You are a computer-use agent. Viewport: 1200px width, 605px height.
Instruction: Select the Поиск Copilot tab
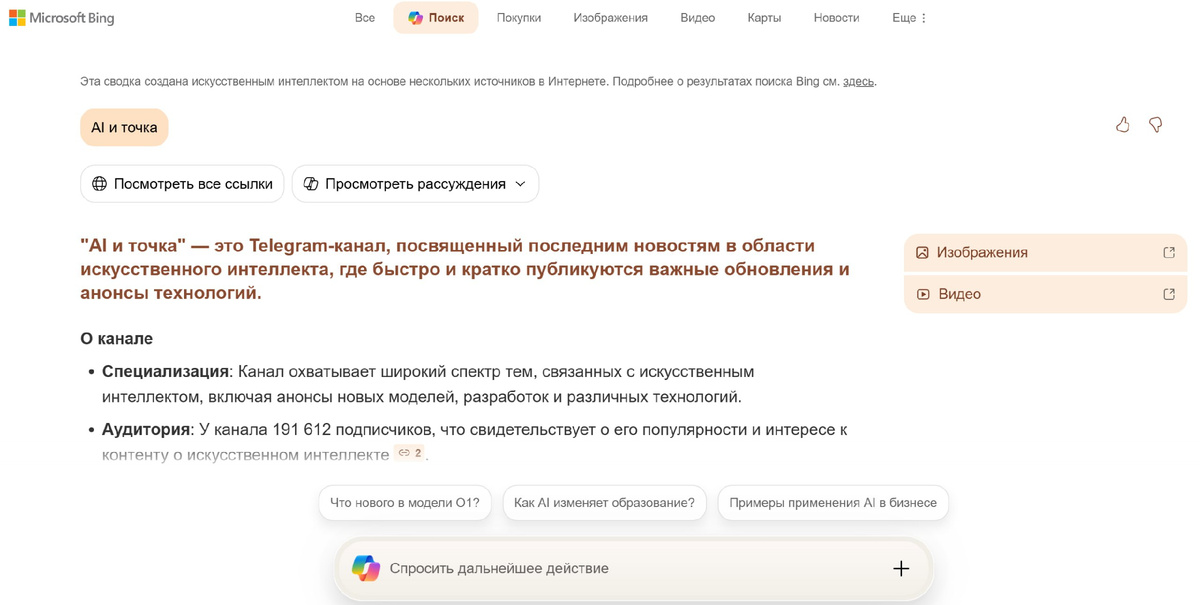click(435, 18)
